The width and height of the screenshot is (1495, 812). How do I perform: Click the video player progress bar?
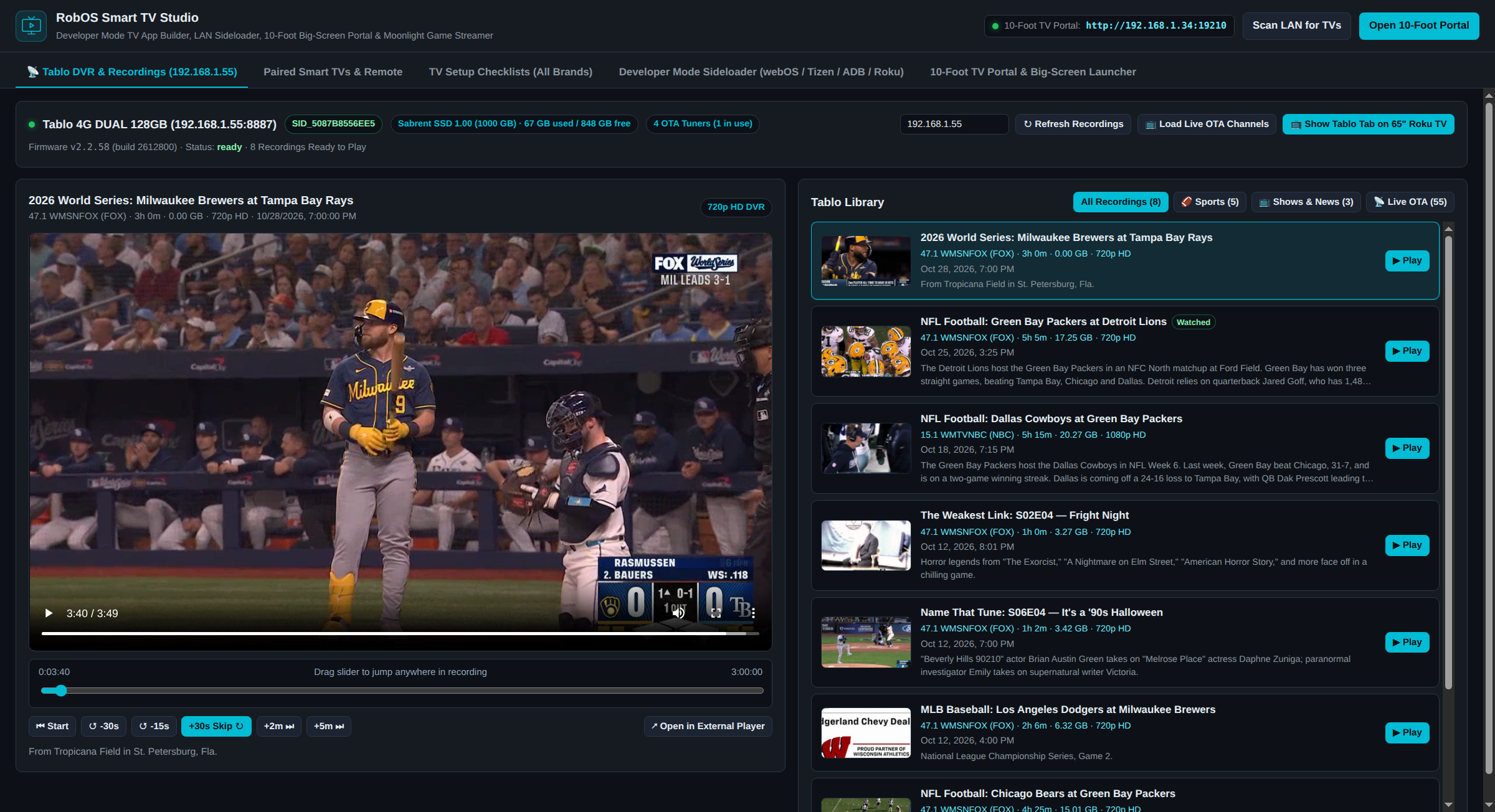[x=400, y=633]
